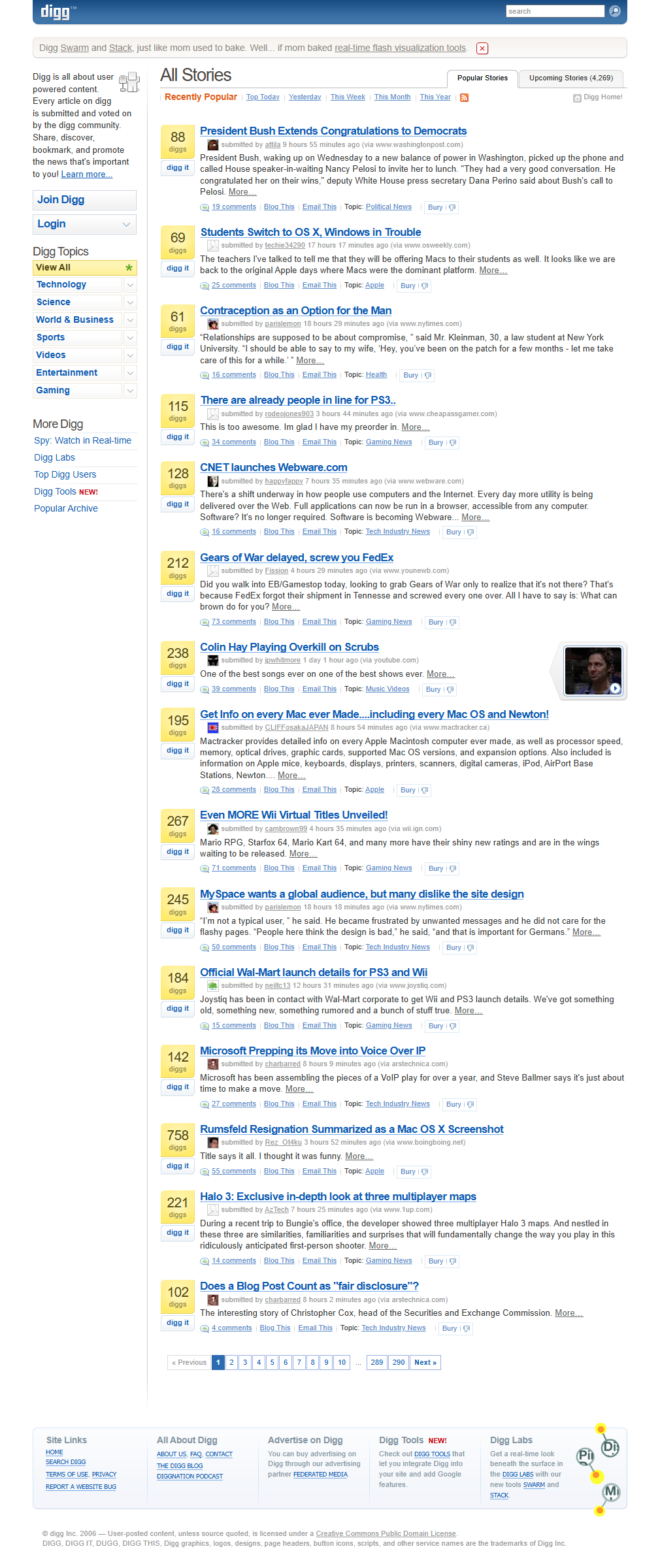Image resolution: width=660 pixels, height=1568 pixels.
Task: Click bury flag icon for Students Switch story
Action: pyautogui.click(x=425, y=286)
